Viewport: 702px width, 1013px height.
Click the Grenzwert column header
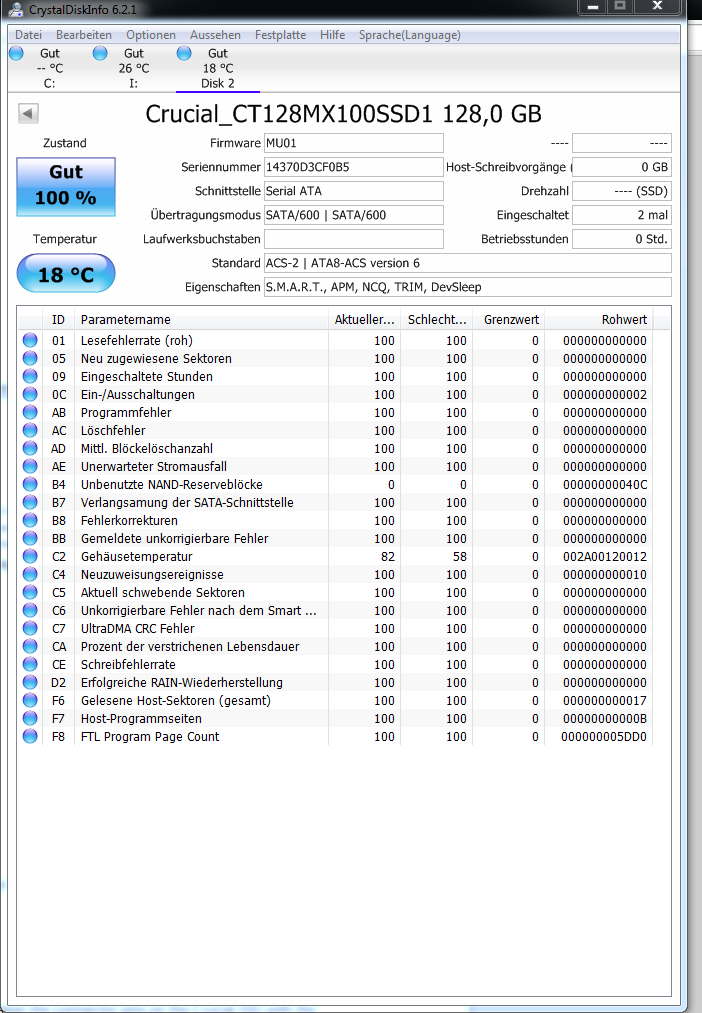(509, 320)
